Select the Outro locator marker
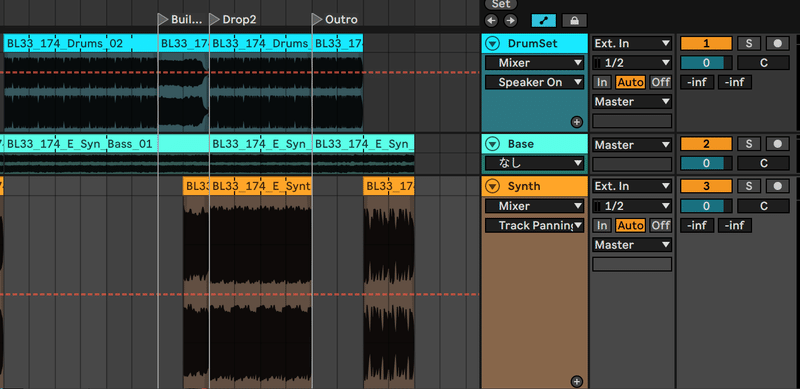 (x=335, y=20)
